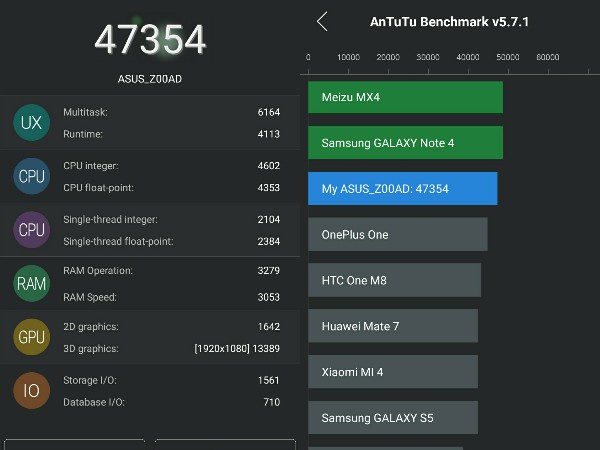The image size is (600, 450).
Task: Click the AnTuTu Benchmark v5.7.1 title
Action: click(449, 22)
